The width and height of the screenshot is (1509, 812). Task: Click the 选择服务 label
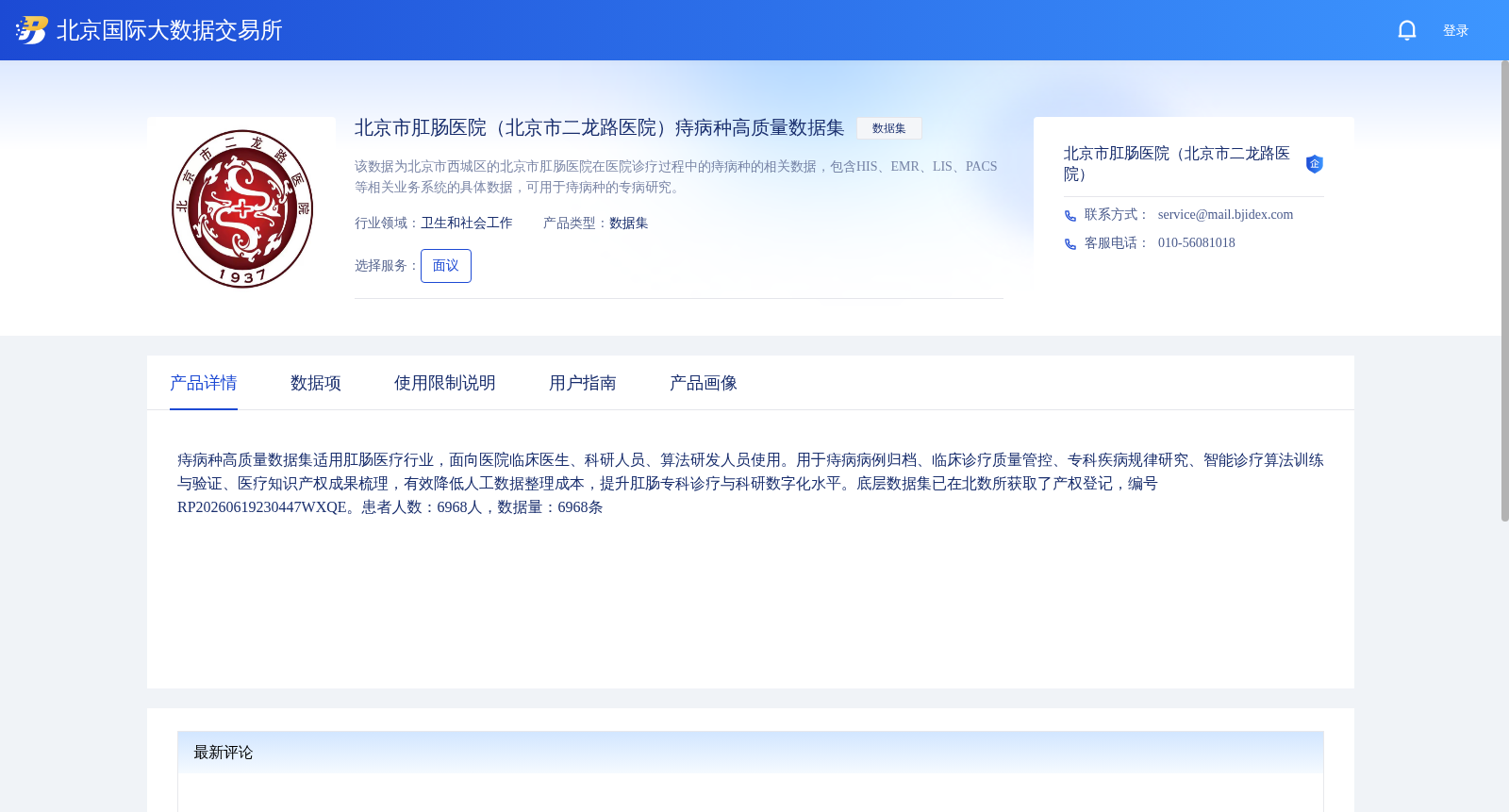click(387, 266)
